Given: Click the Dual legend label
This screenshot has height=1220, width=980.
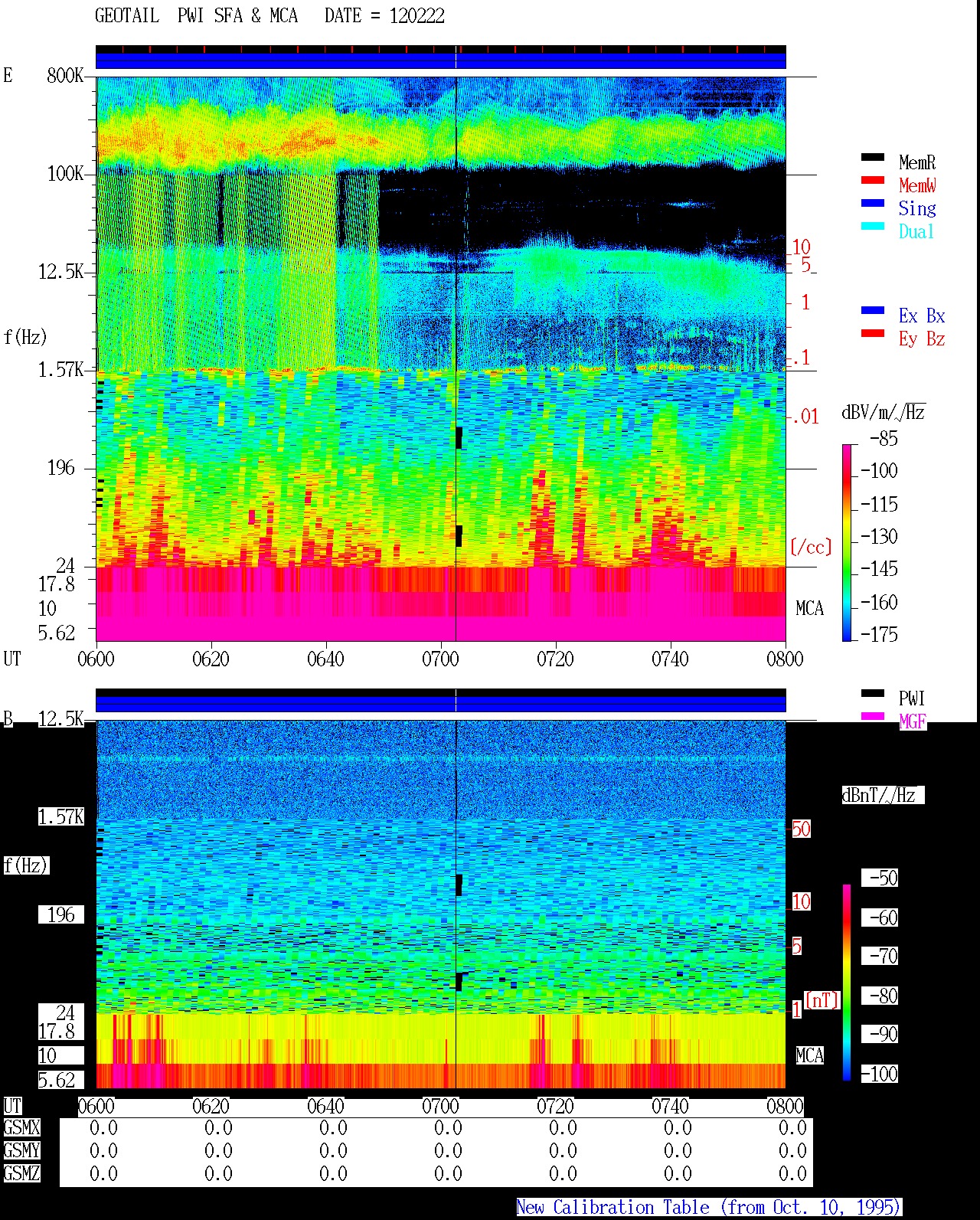Looking at the screenshot, I should (916, 231).
